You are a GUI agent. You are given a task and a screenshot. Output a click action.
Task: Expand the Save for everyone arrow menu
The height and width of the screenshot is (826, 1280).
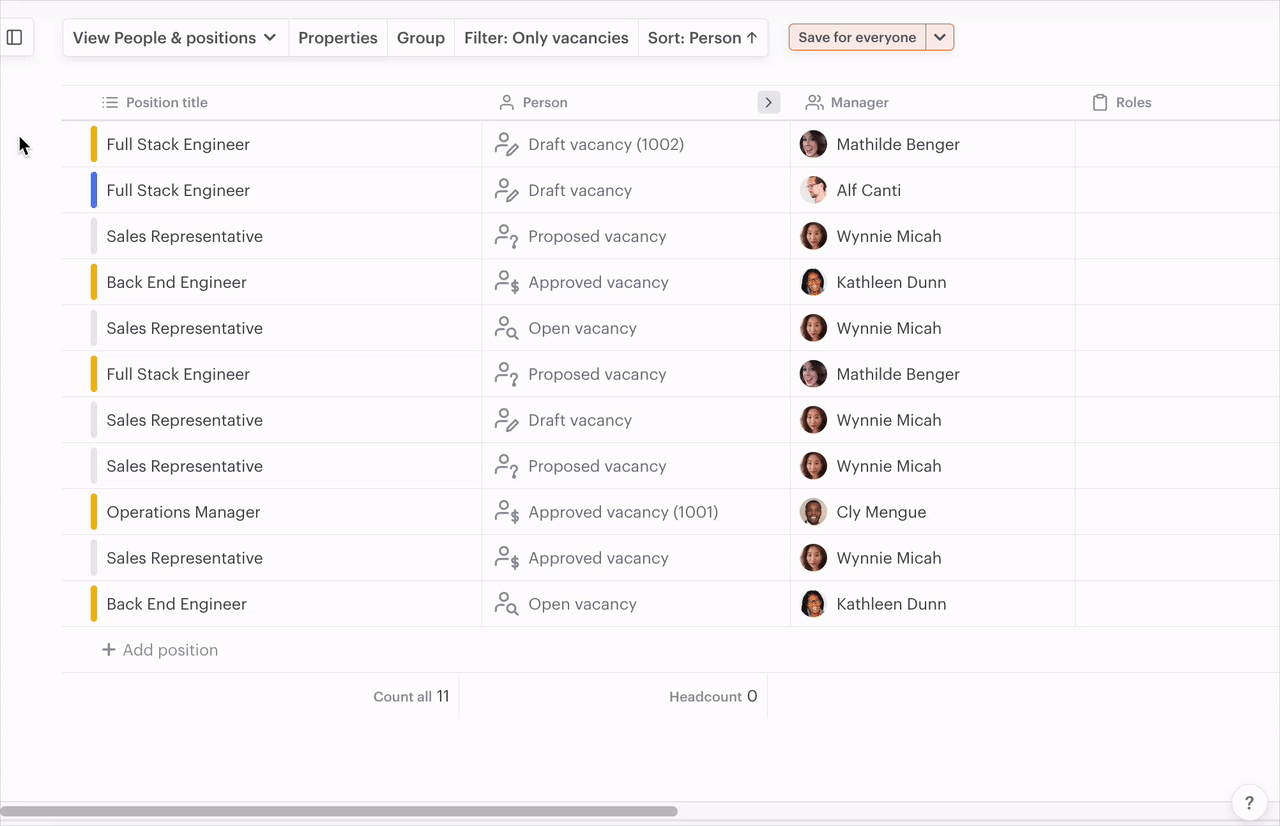pyautogui.click(x=940, y=38)
